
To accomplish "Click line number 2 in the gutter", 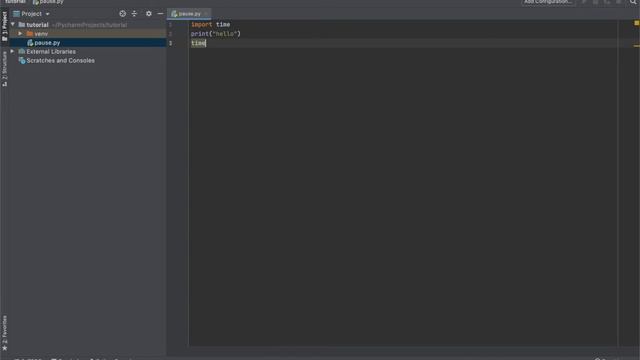I will pos(170,34).
